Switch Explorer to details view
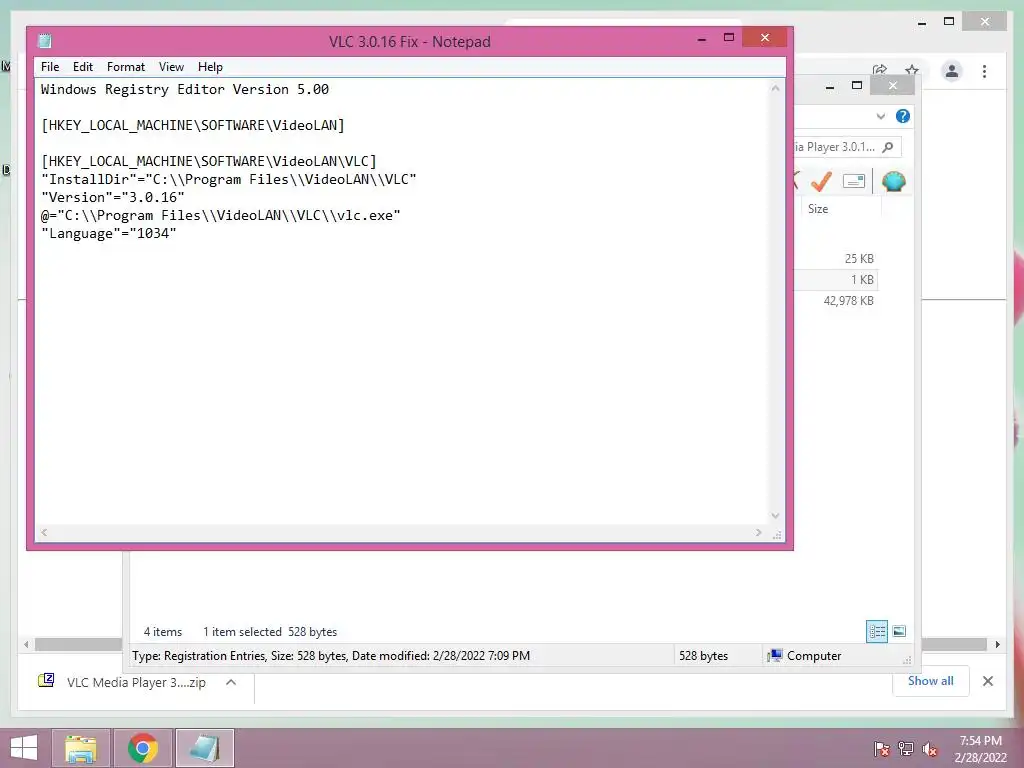This screenshot has height=768, width=1024. pyautogui.click(x=876, y=632)
